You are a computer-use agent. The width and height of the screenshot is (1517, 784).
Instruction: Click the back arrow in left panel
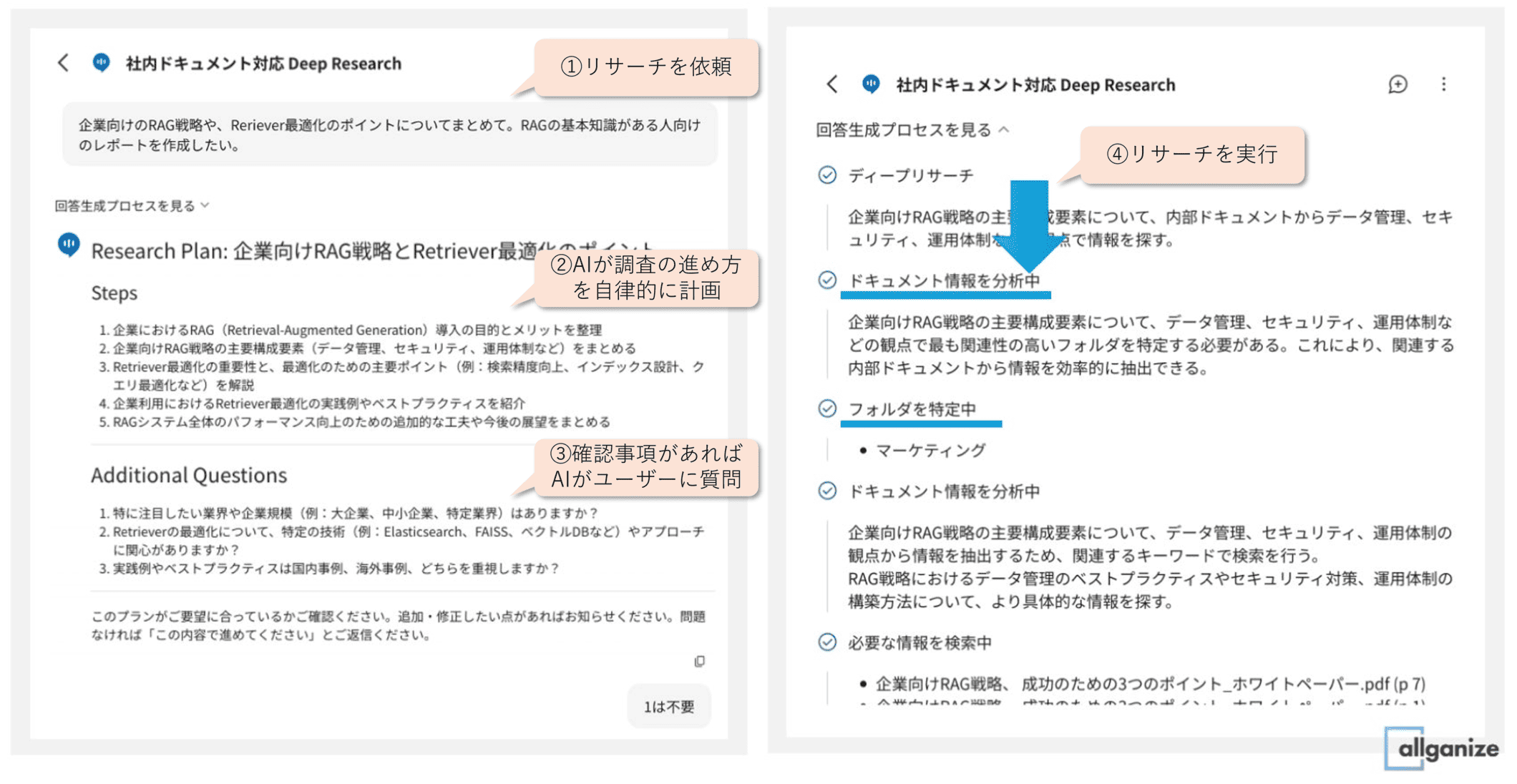[x=64, y=63]
